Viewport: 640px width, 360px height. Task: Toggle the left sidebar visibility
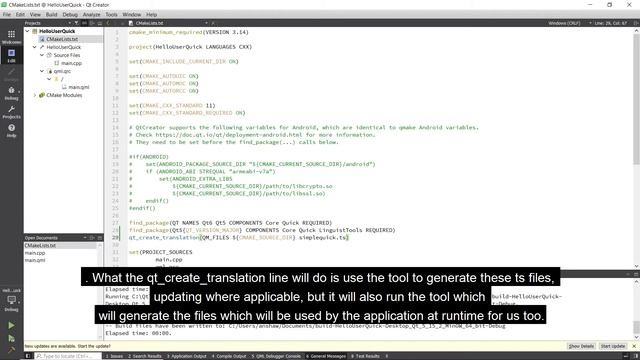pos(28,356)
